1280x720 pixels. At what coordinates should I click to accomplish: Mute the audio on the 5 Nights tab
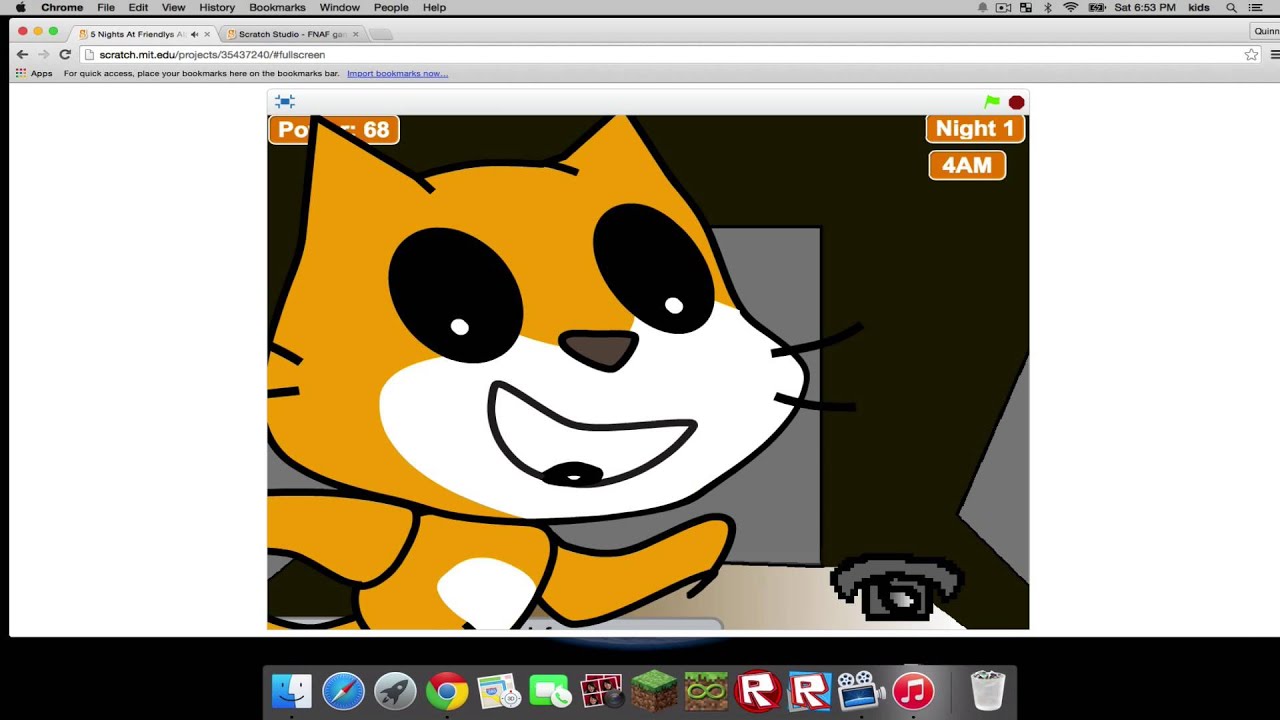194,34
